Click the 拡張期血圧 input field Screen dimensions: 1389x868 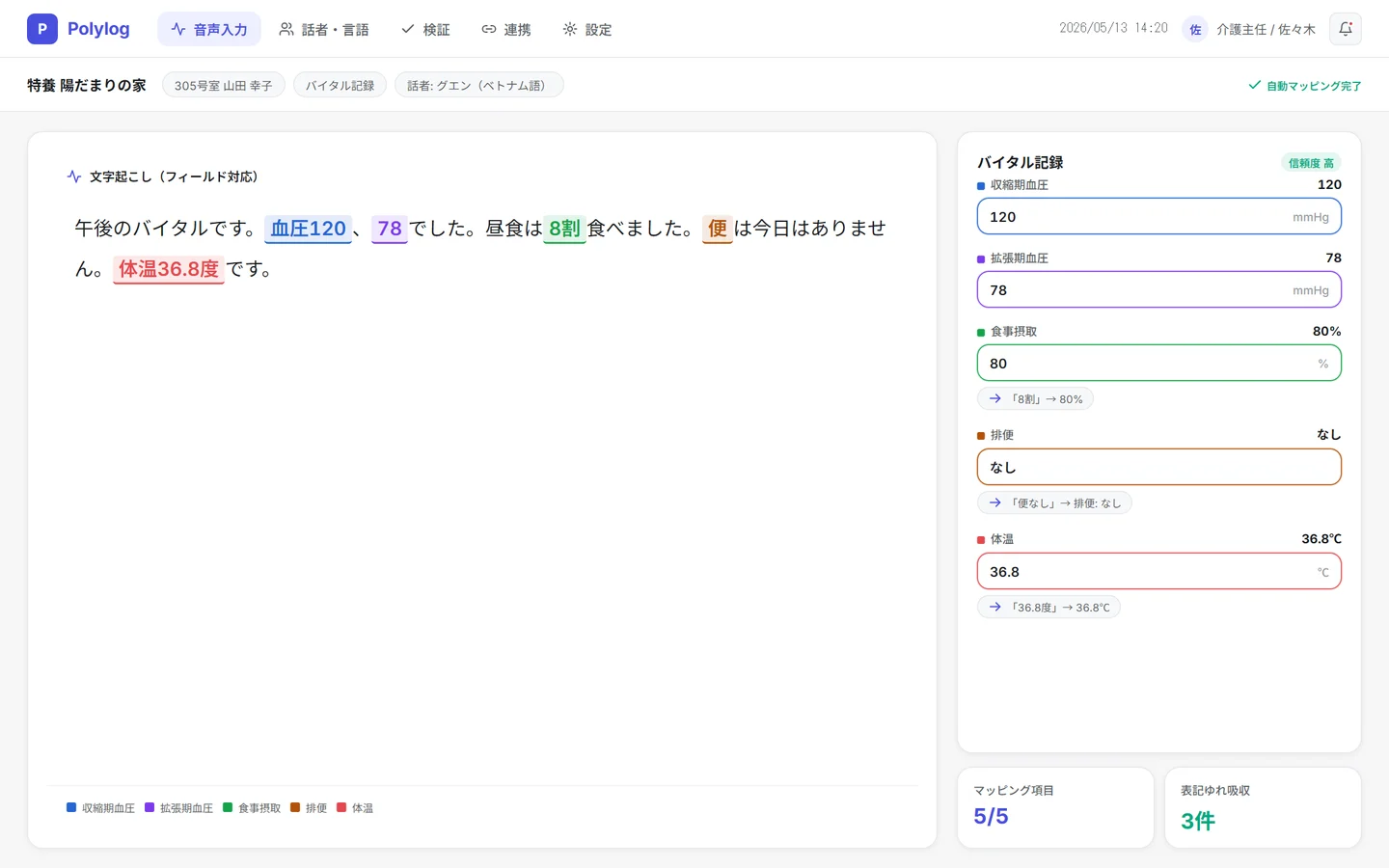(x=1159, y=289)
